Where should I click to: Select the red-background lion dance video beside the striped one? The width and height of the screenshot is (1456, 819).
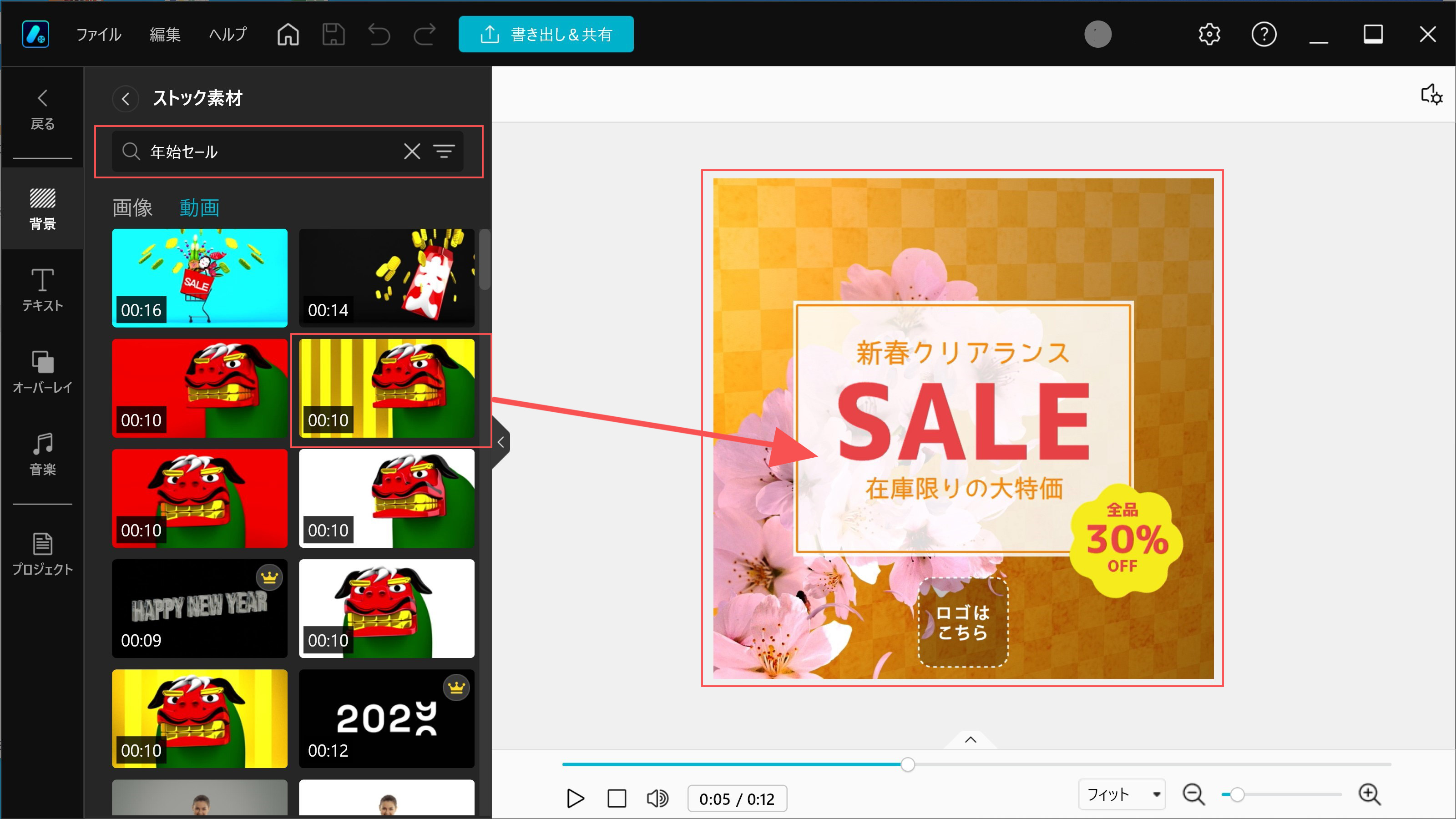pos(200,388)
